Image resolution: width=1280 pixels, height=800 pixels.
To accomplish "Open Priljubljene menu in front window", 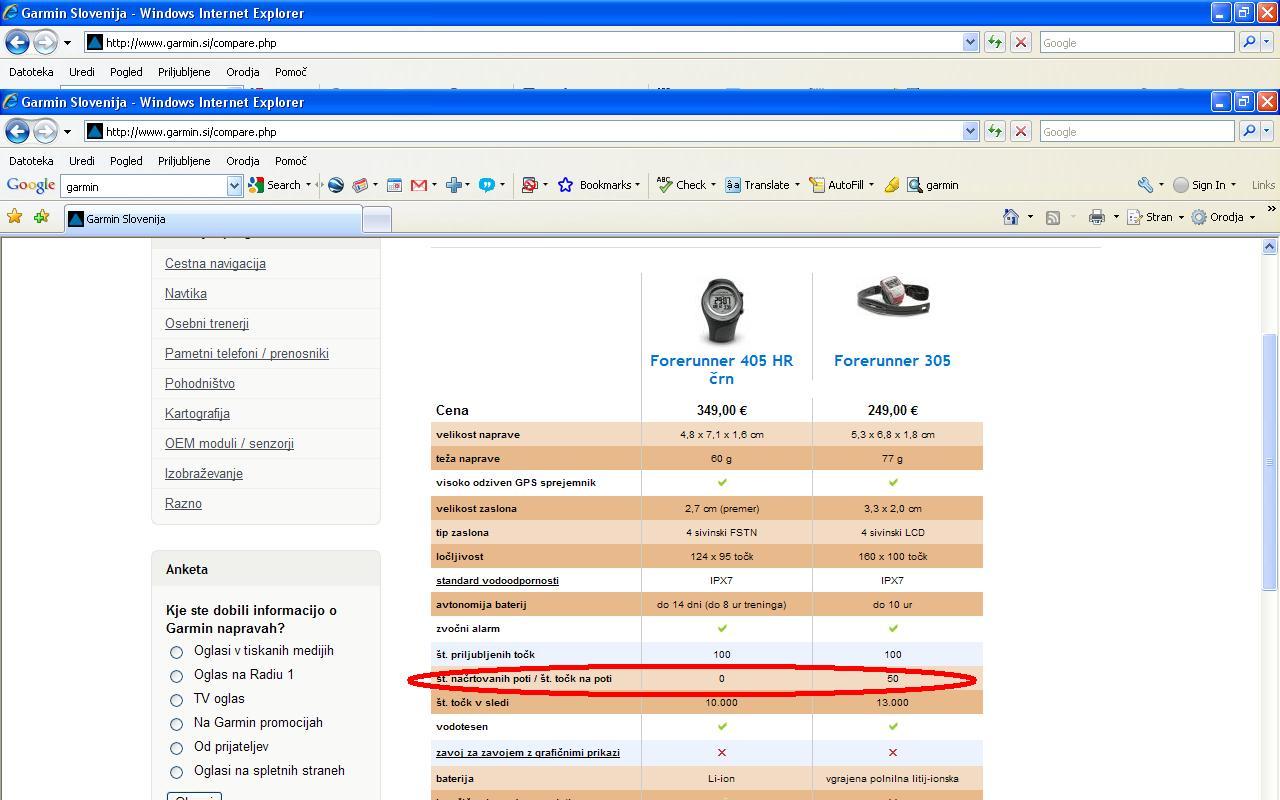I will pos(184,161).
